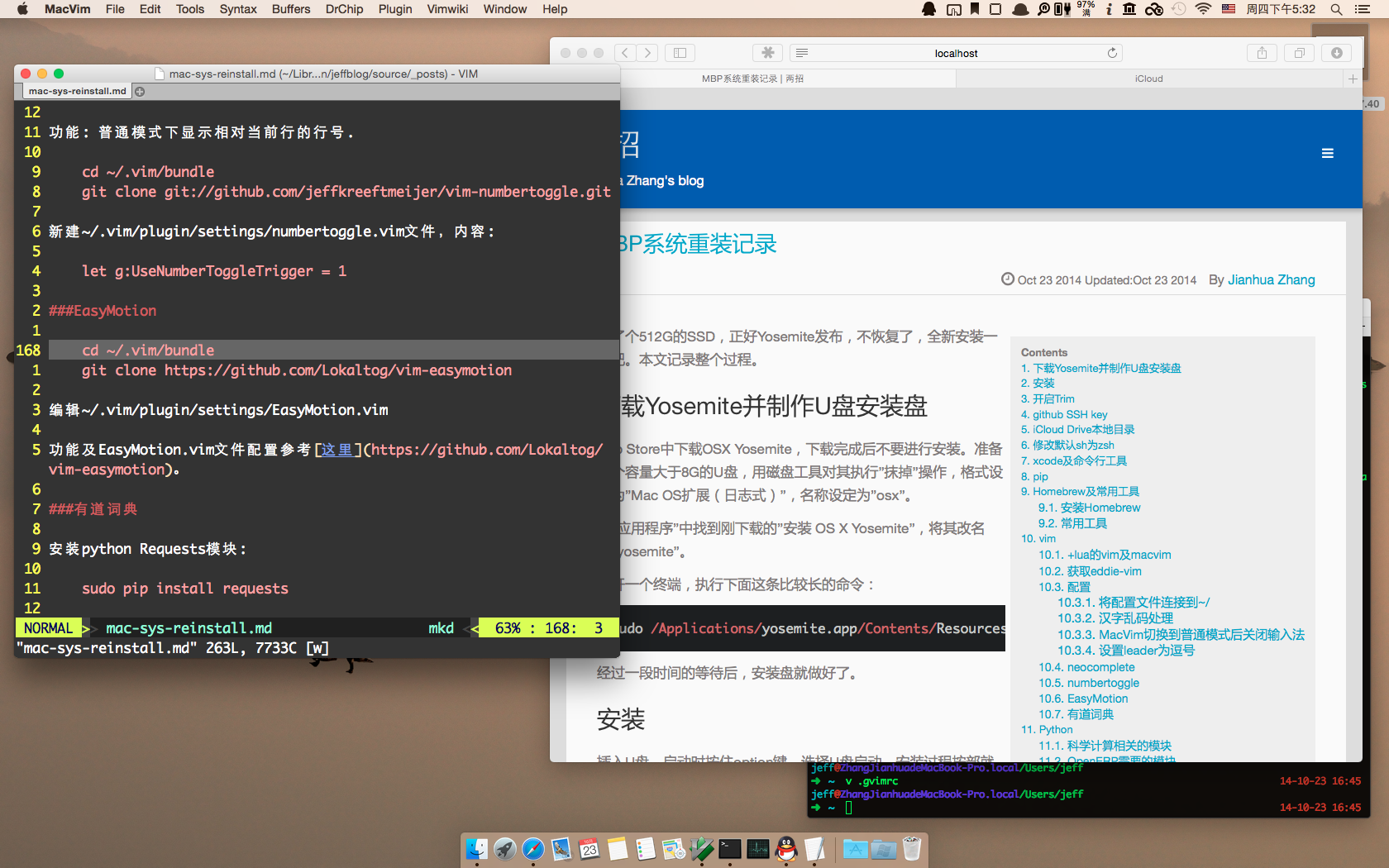Add new tab in MacVim window
Image resolution: width=1389 pixels, height=868 pixels.
(140, 91)
